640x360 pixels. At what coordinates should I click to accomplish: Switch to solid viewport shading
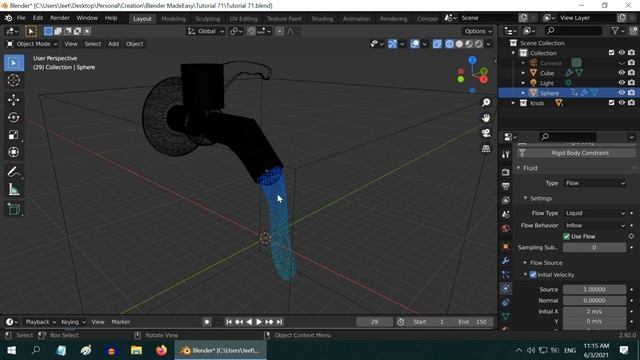pyautogui.click(x=459, y=44)
